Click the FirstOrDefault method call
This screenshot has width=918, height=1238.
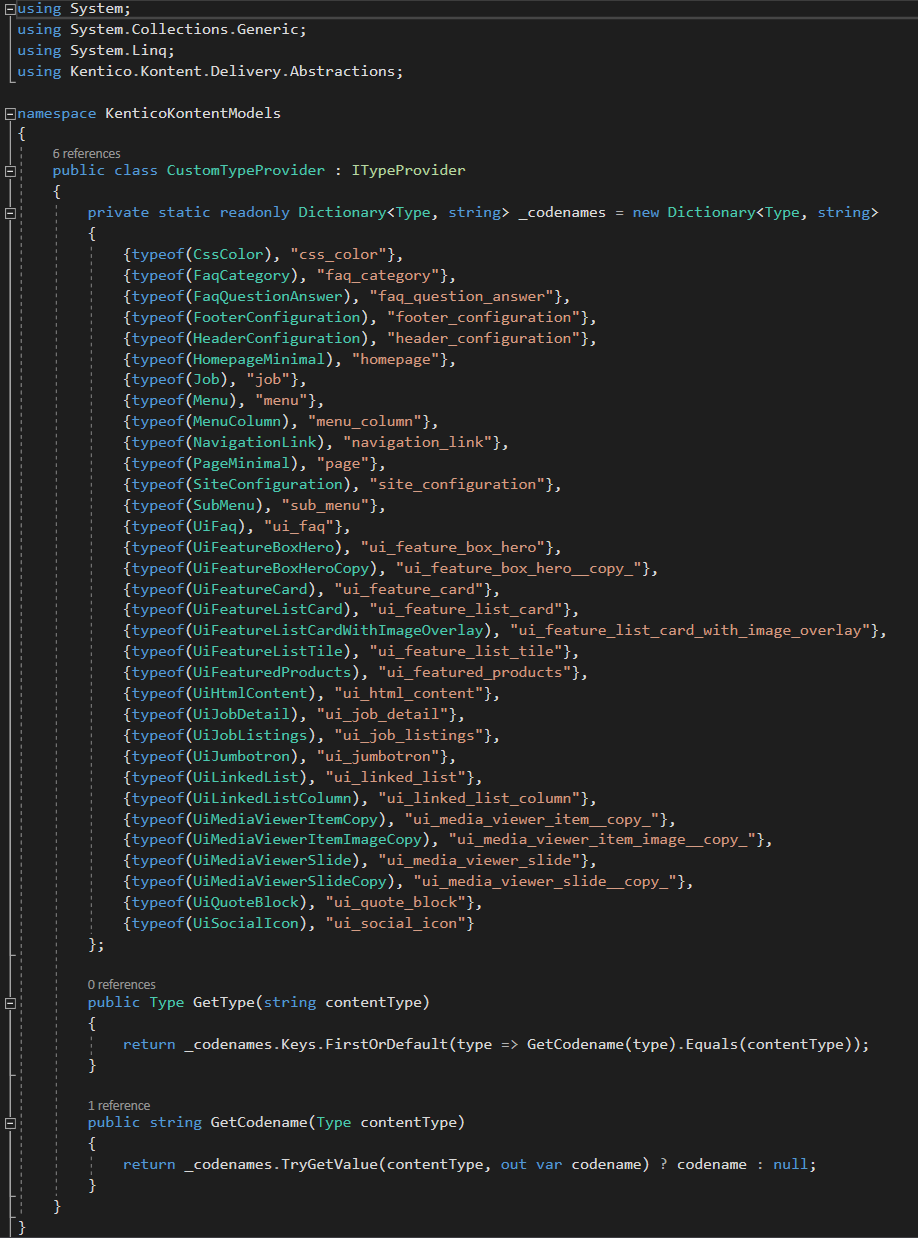click(x=386, y=1044)
